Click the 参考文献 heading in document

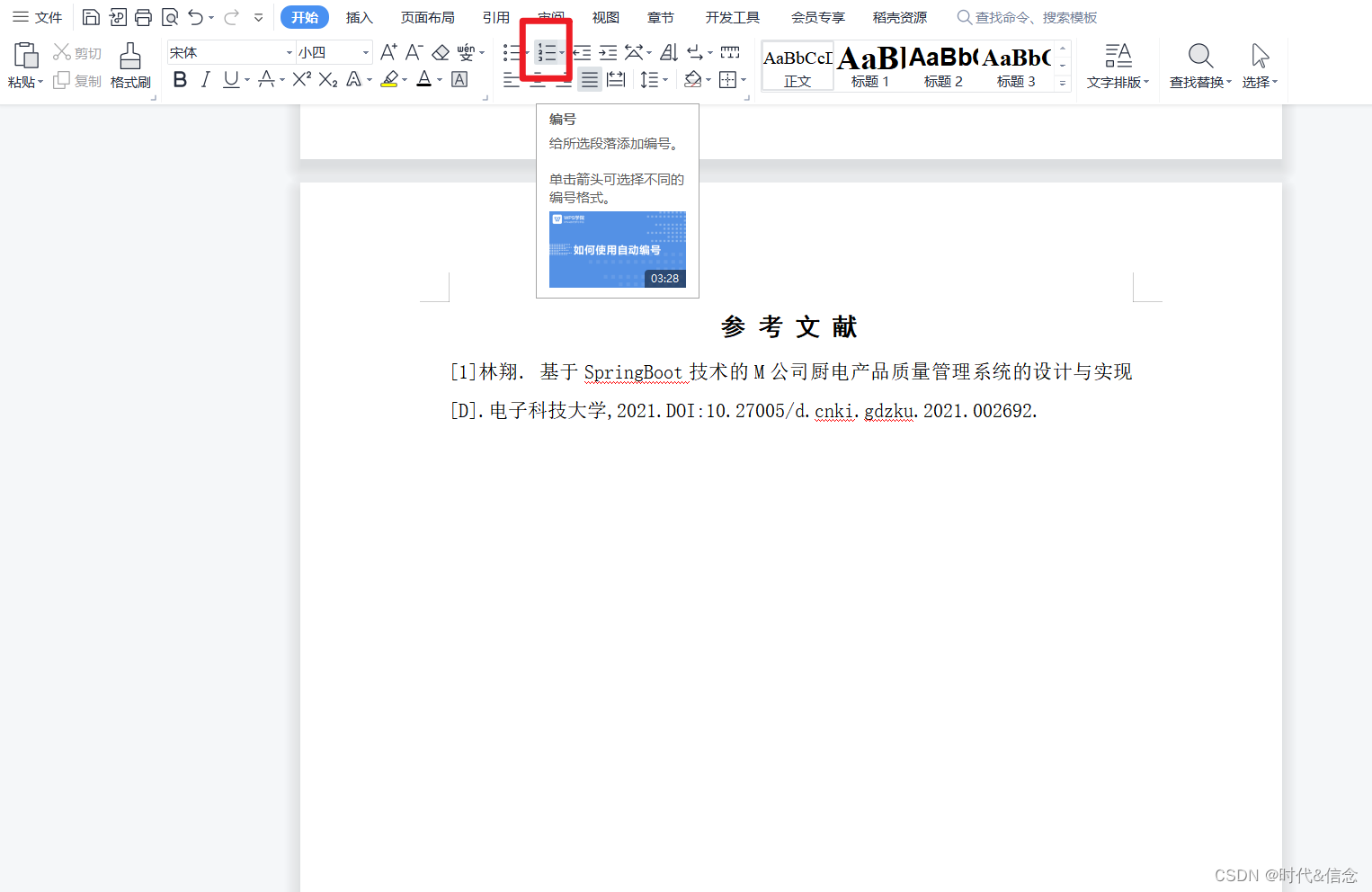[x=789, y=326]
